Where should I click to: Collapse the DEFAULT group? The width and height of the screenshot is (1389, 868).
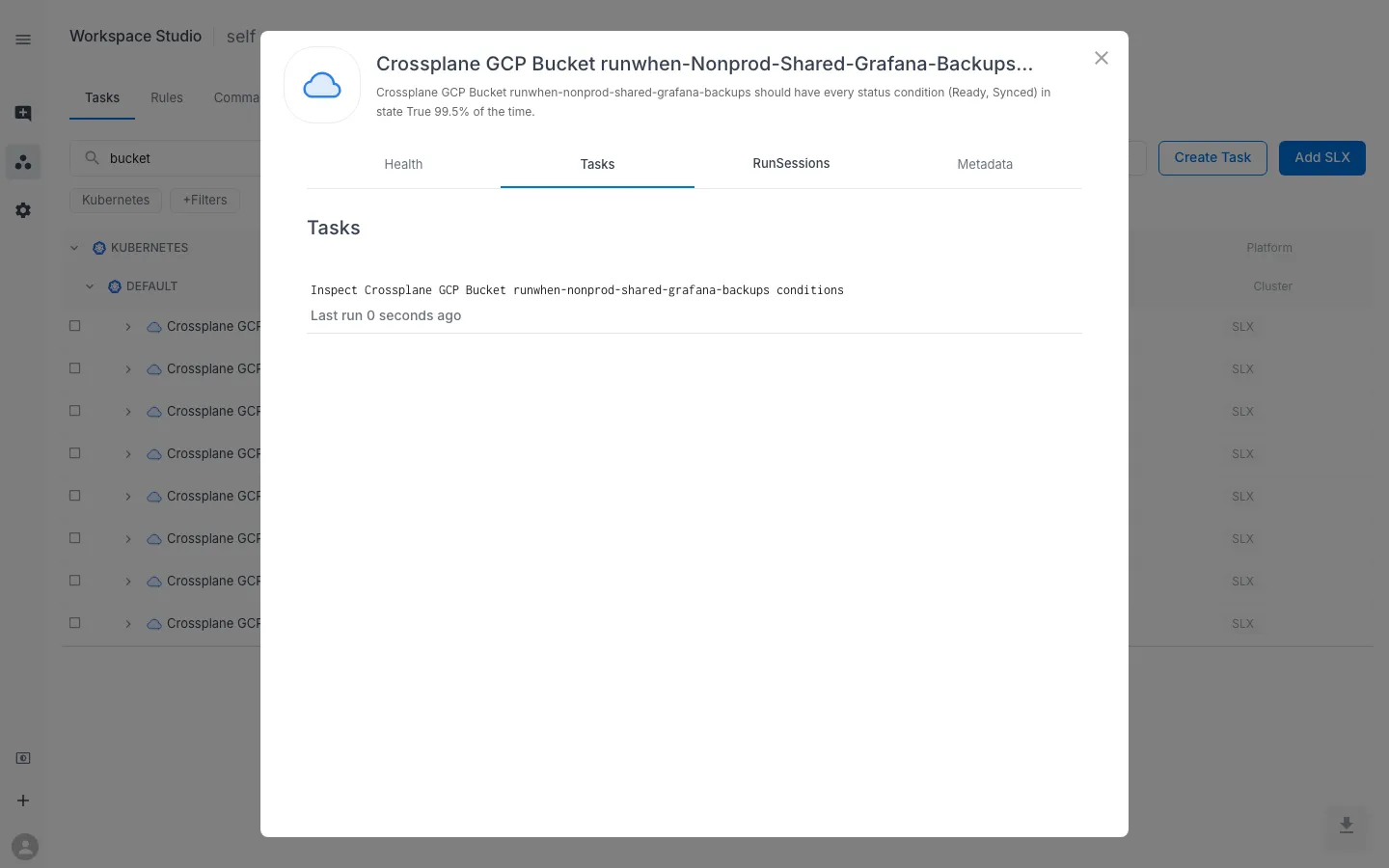(x=90, y=286)
